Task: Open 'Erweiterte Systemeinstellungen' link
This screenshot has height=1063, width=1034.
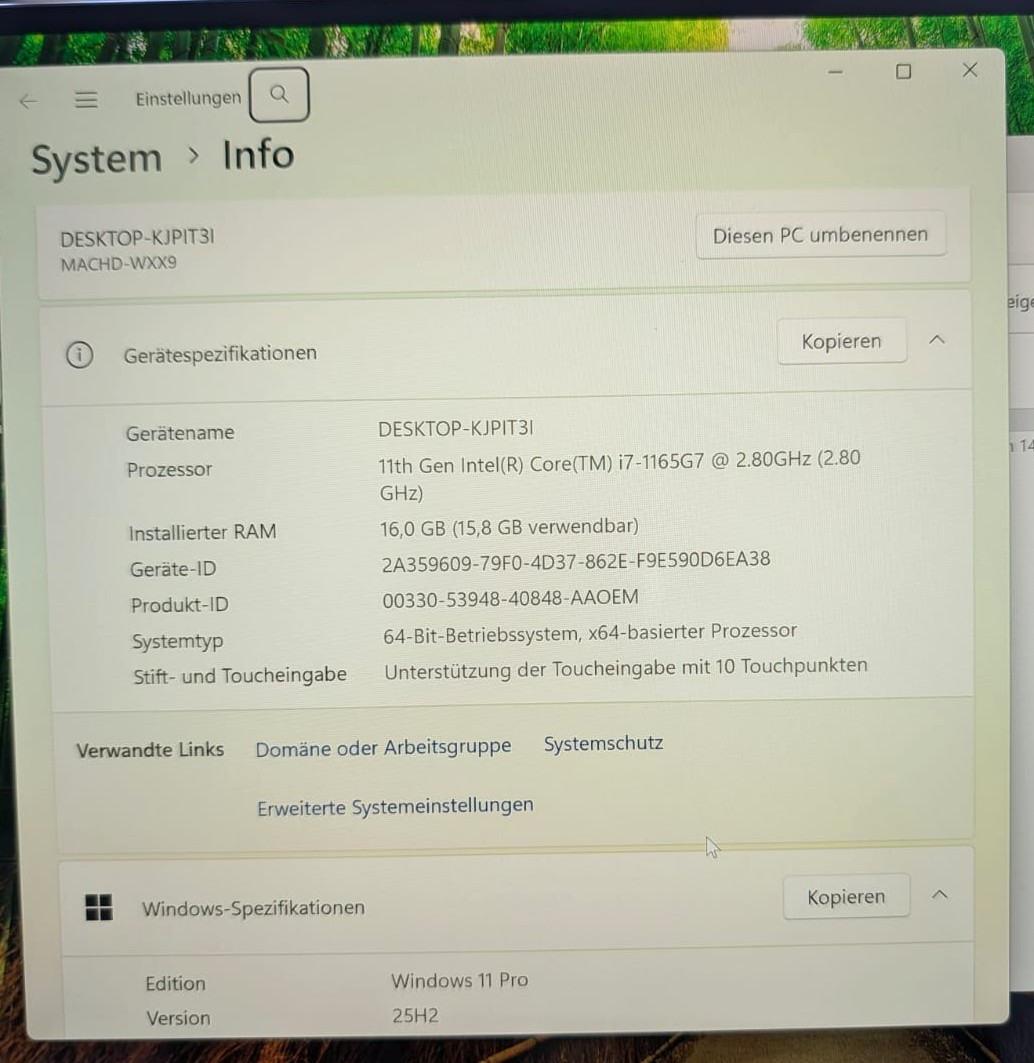Action: click(x=395, y=807)
